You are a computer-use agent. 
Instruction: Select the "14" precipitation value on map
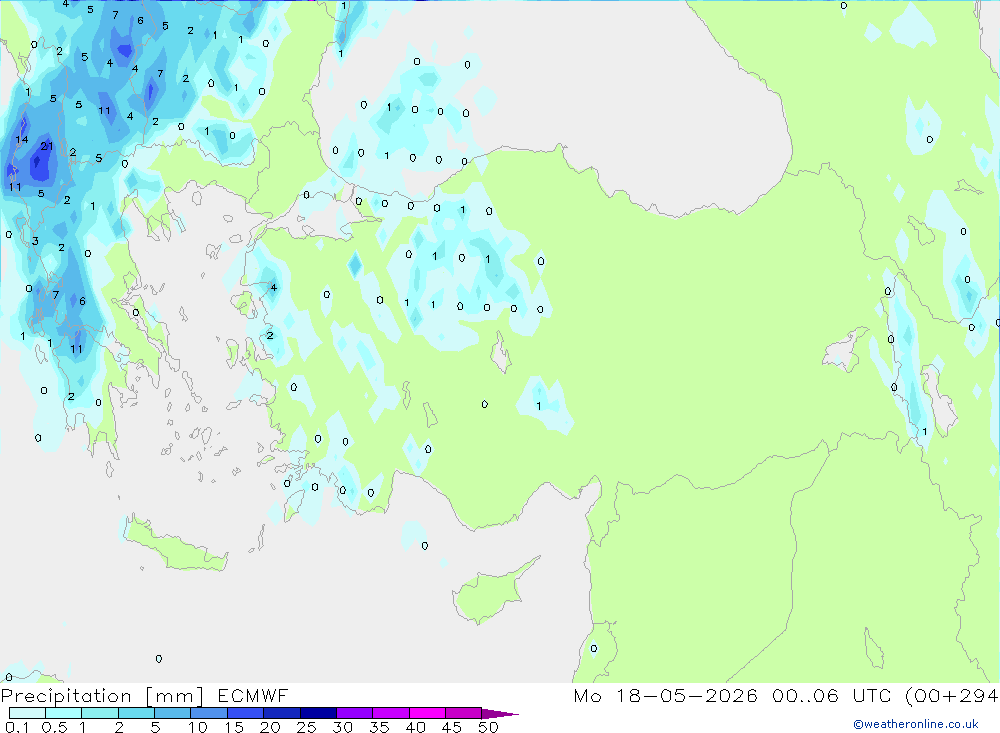click(22, 139)
